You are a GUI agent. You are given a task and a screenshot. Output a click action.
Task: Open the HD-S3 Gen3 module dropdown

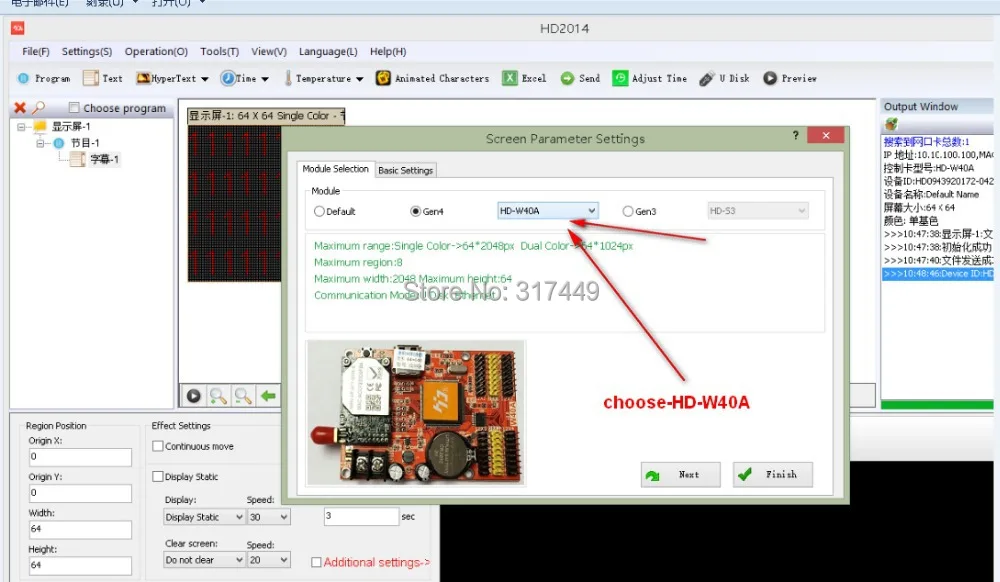click(x=758, y=210)
